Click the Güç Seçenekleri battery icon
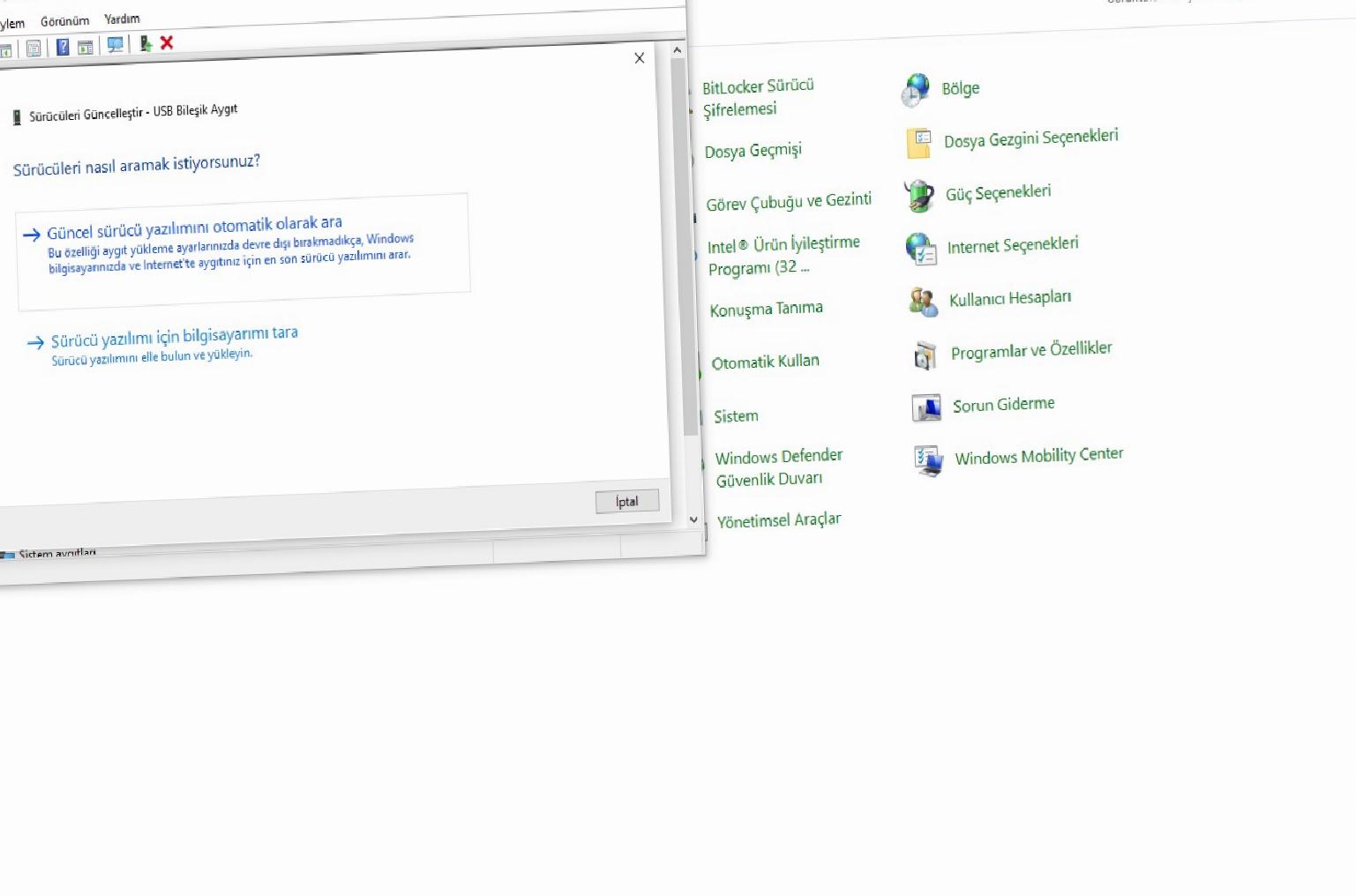This screenshot has width=1356, height=896. coord(919,195)
